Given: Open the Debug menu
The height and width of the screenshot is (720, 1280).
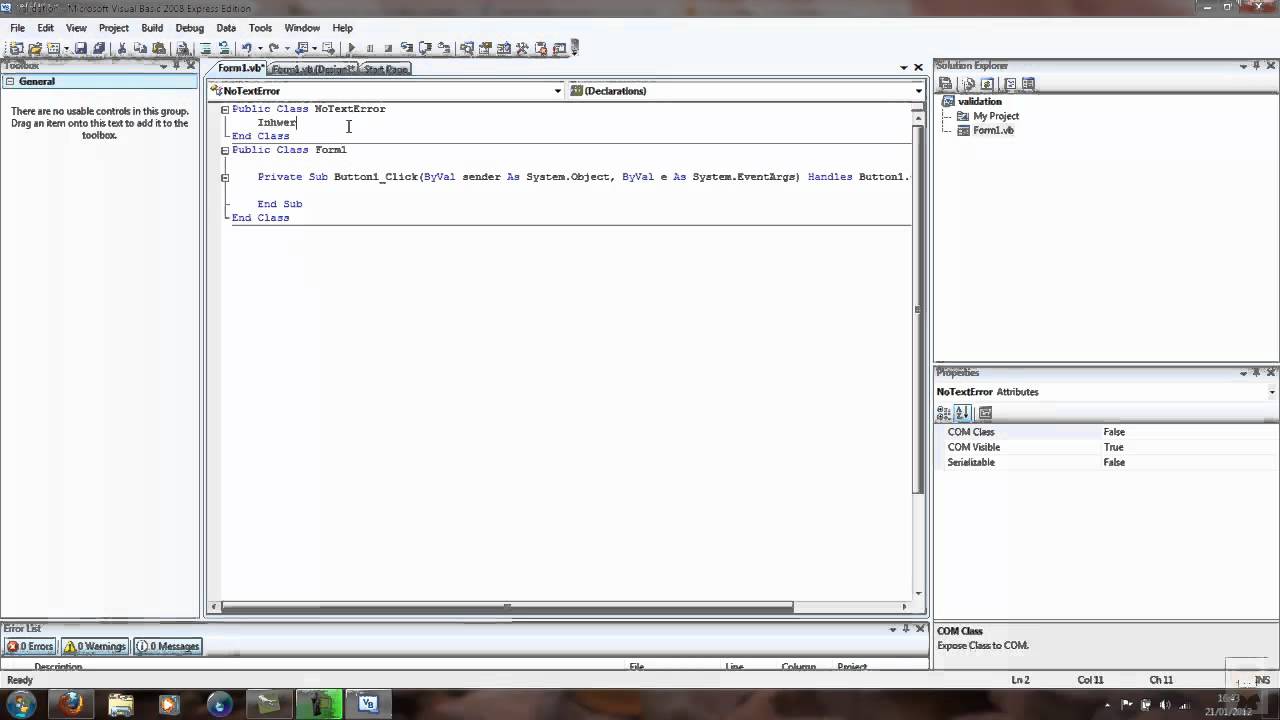Looking at the screenshot, I should pyautogui.click(x=189, y=28).
